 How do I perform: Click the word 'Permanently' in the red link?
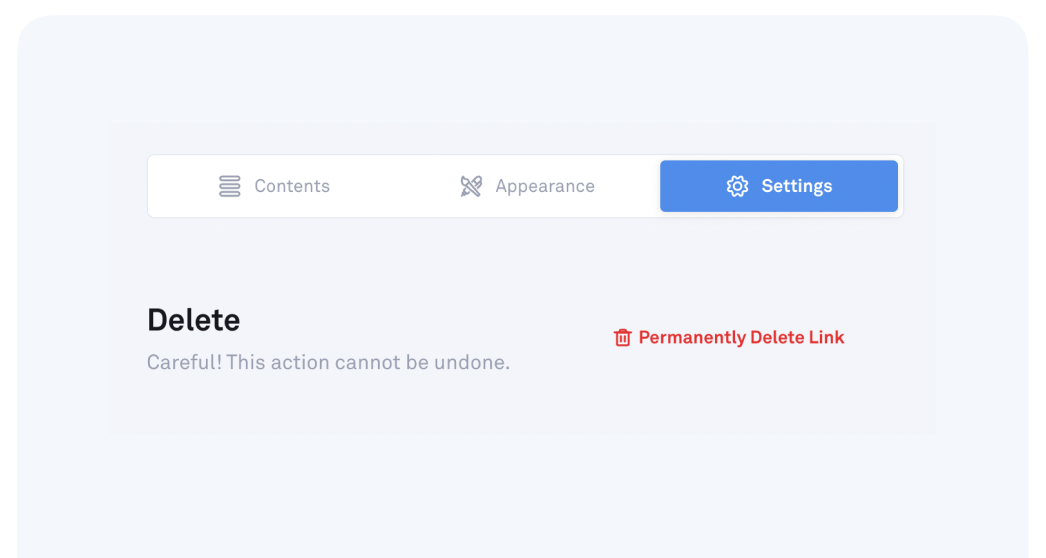click(692, 338)
